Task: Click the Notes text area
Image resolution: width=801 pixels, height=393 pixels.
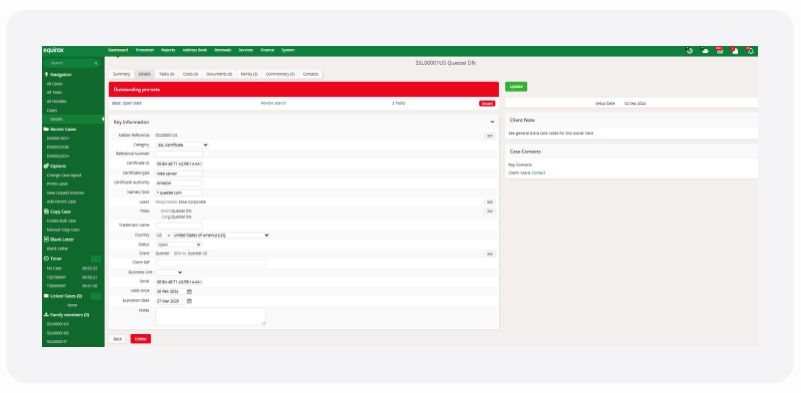Action: [210, 316]
